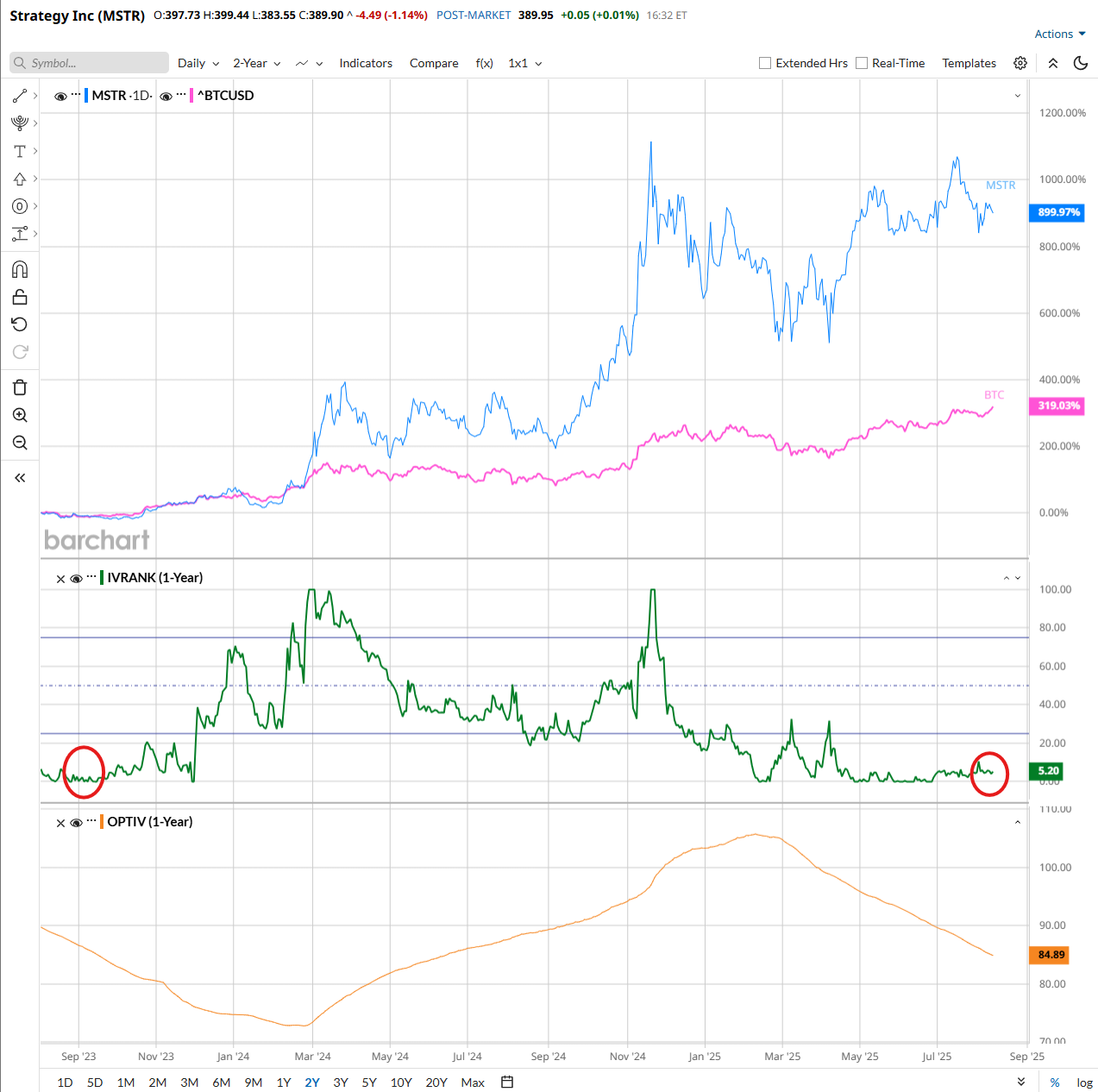Focus the Symbol search field
The image size is (1098, 1092).
pyautogui.click(x=90, y=63)
